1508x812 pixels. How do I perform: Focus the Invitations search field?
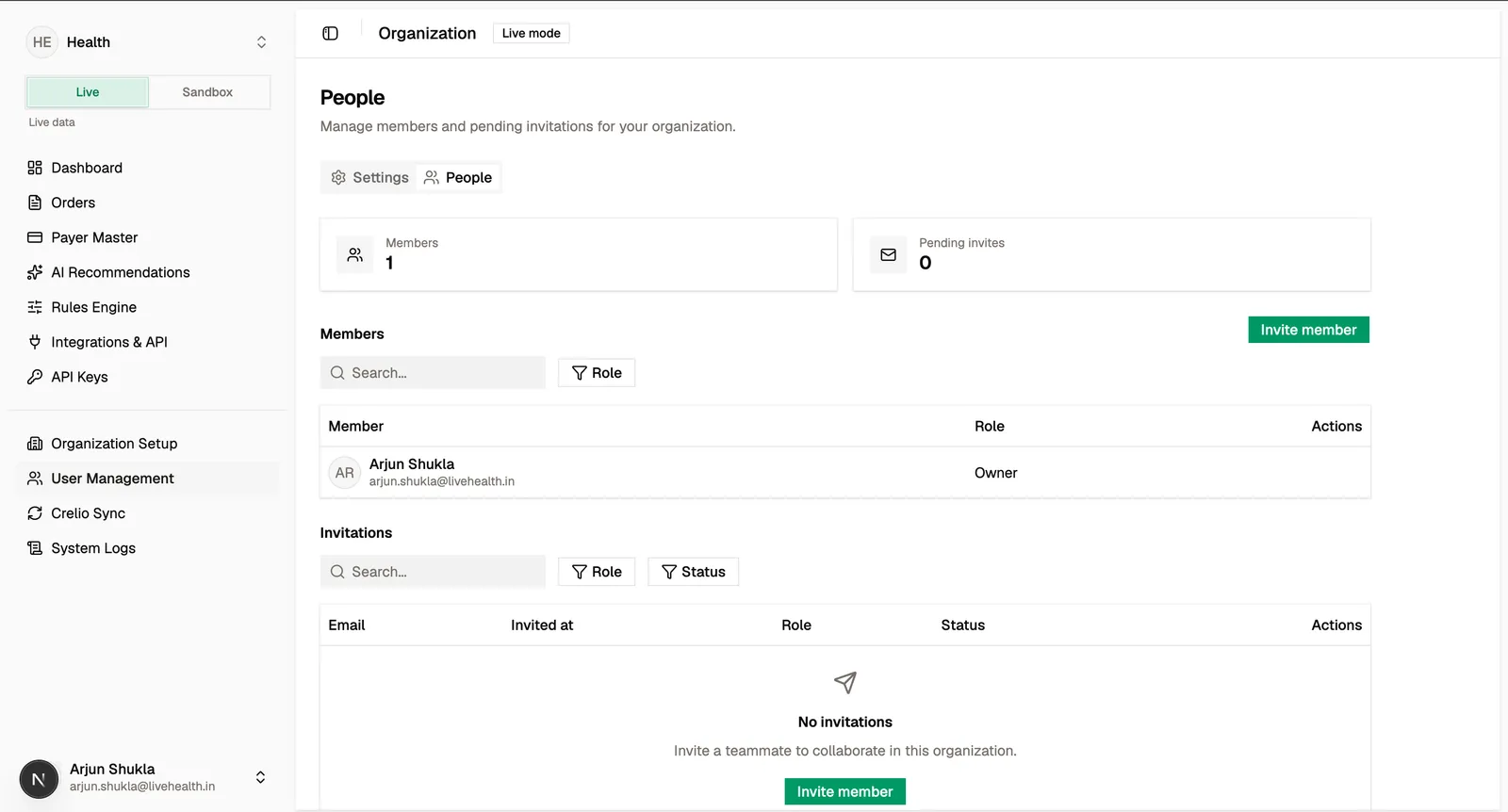pos(433,572)
